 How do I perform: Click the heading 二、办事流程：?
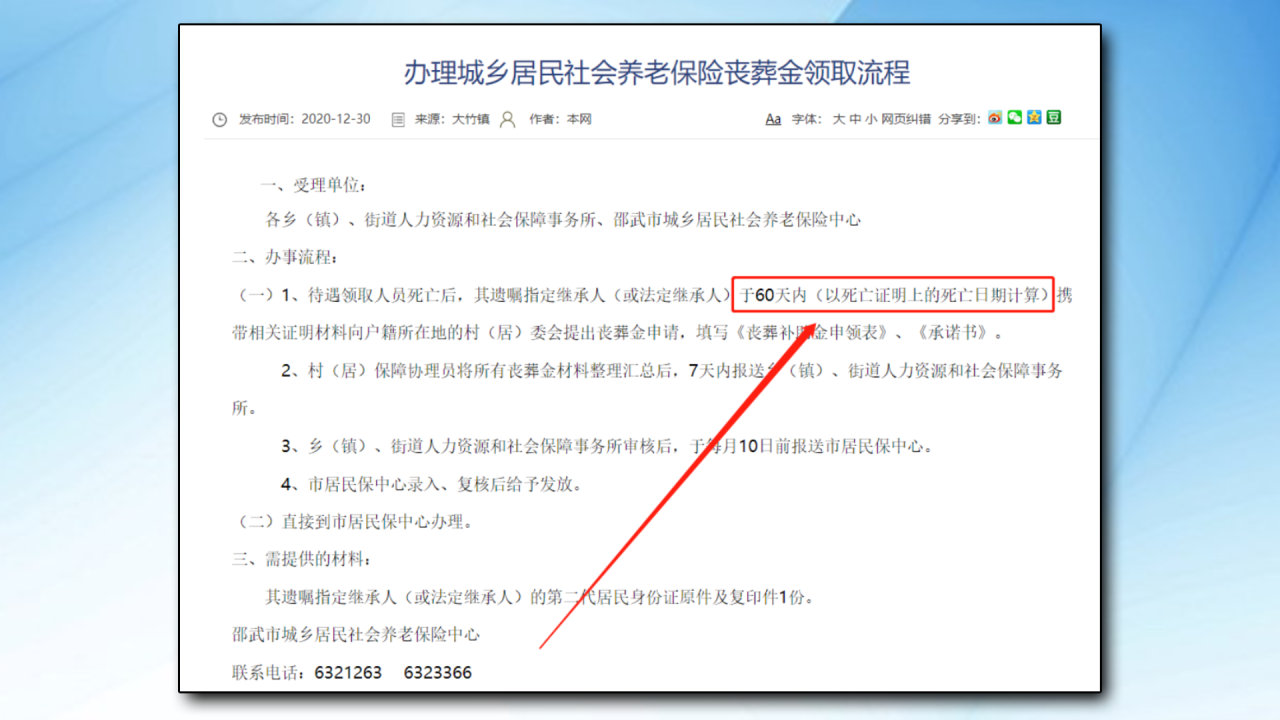coord(285,257)
